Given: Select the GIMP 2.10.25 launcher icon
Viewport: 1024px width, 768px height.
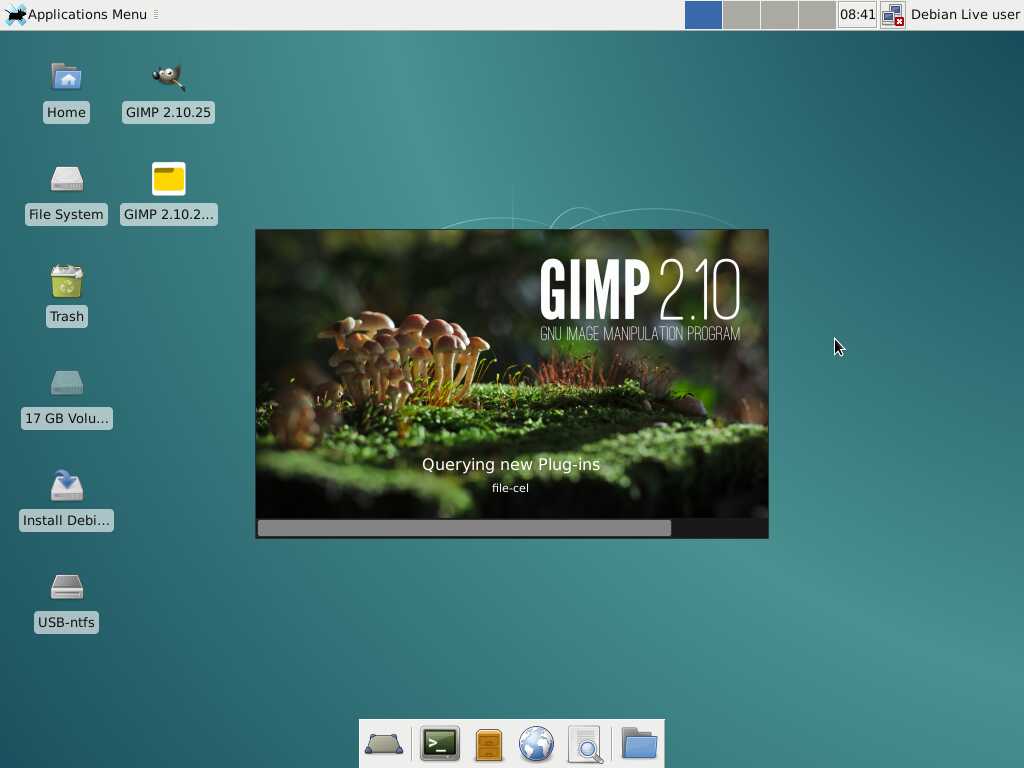Looking at the screenshot, I should click(x=168, y=77).
